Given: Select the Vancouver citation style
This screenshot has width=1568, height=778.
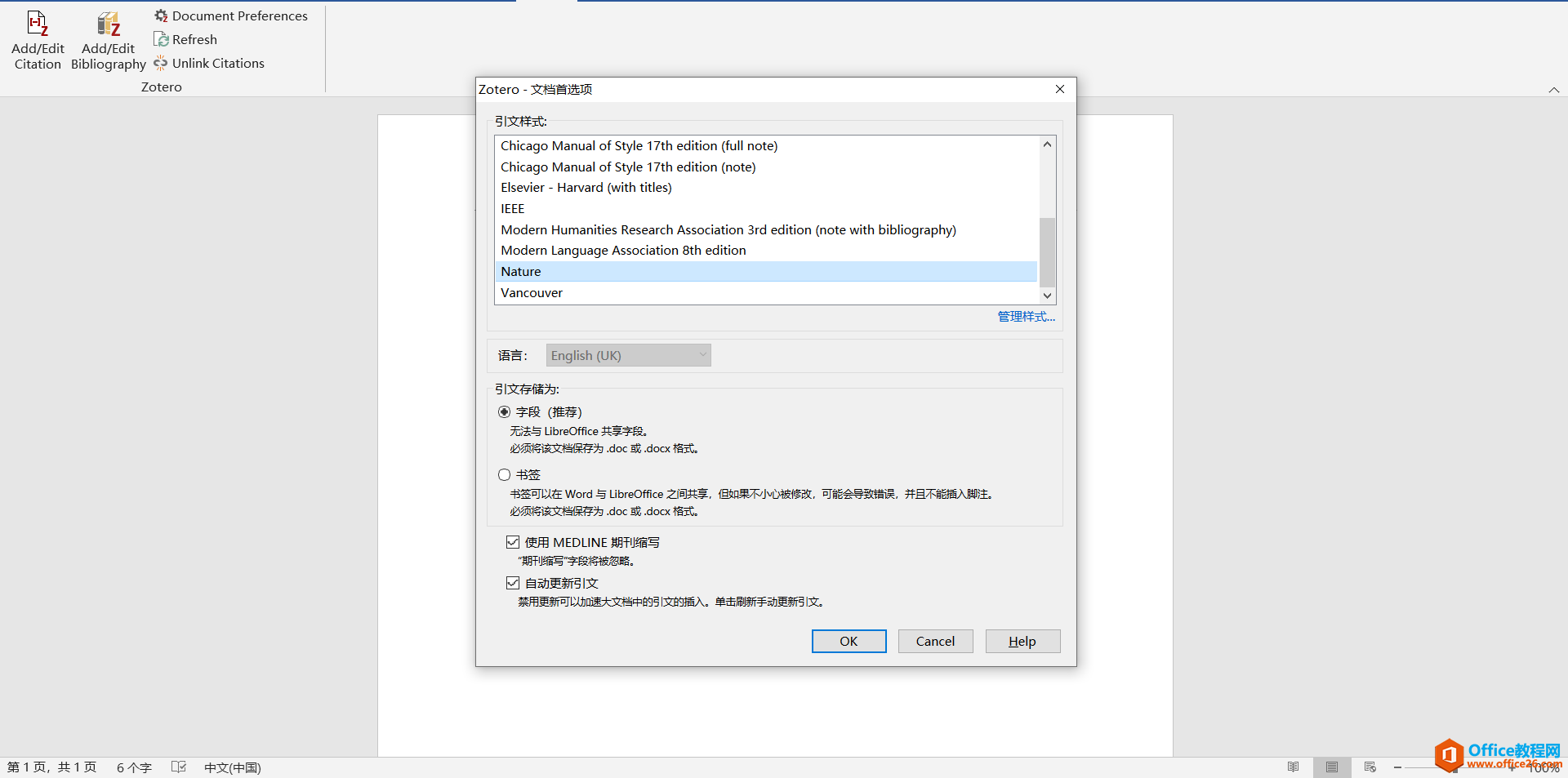Looking at the screenshot, I should (766, 292).
